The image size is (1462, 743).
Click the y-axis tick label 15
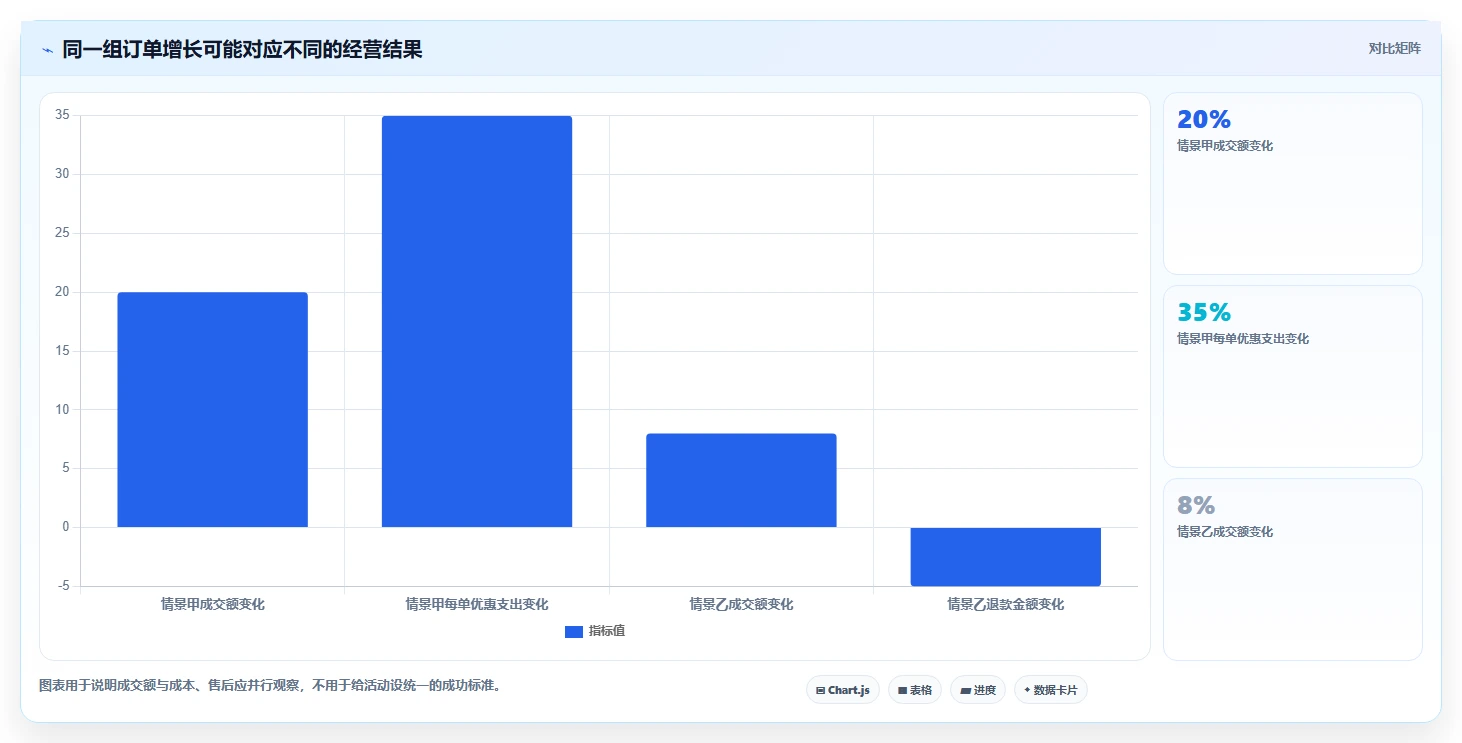(x=62, y=351)
